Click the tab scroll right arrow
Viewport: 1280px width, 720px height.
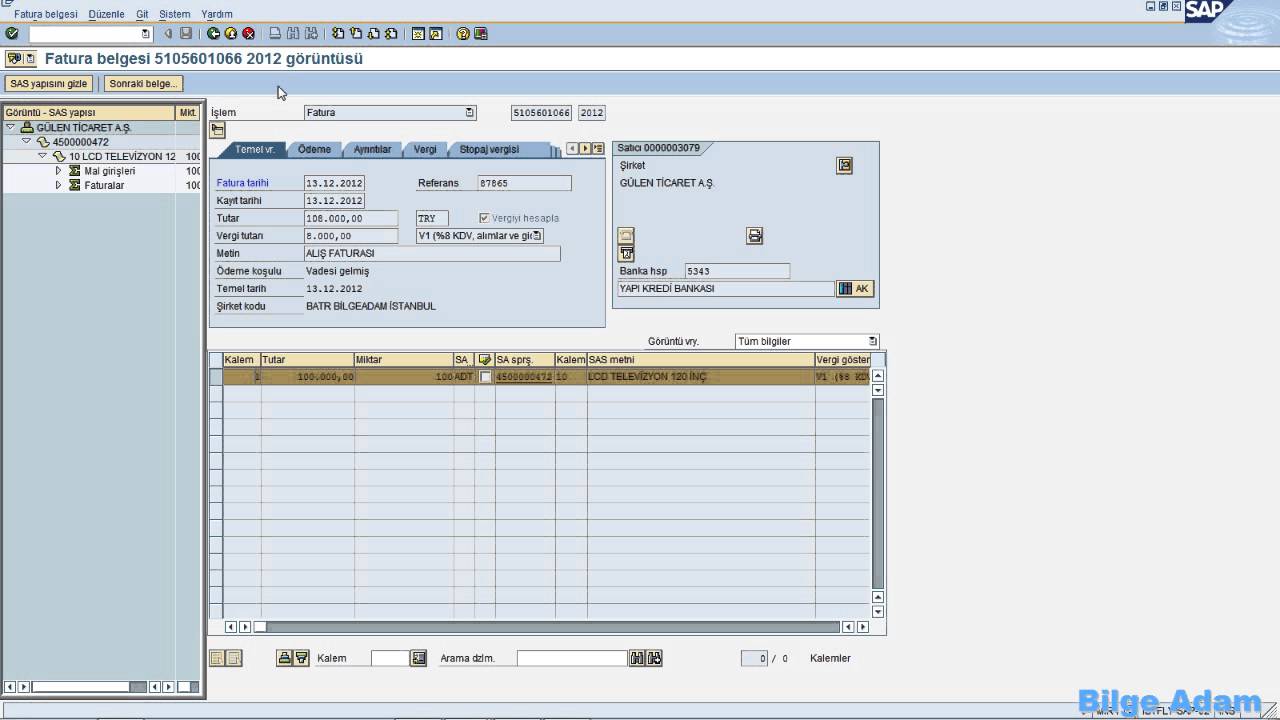pos(585,149)
